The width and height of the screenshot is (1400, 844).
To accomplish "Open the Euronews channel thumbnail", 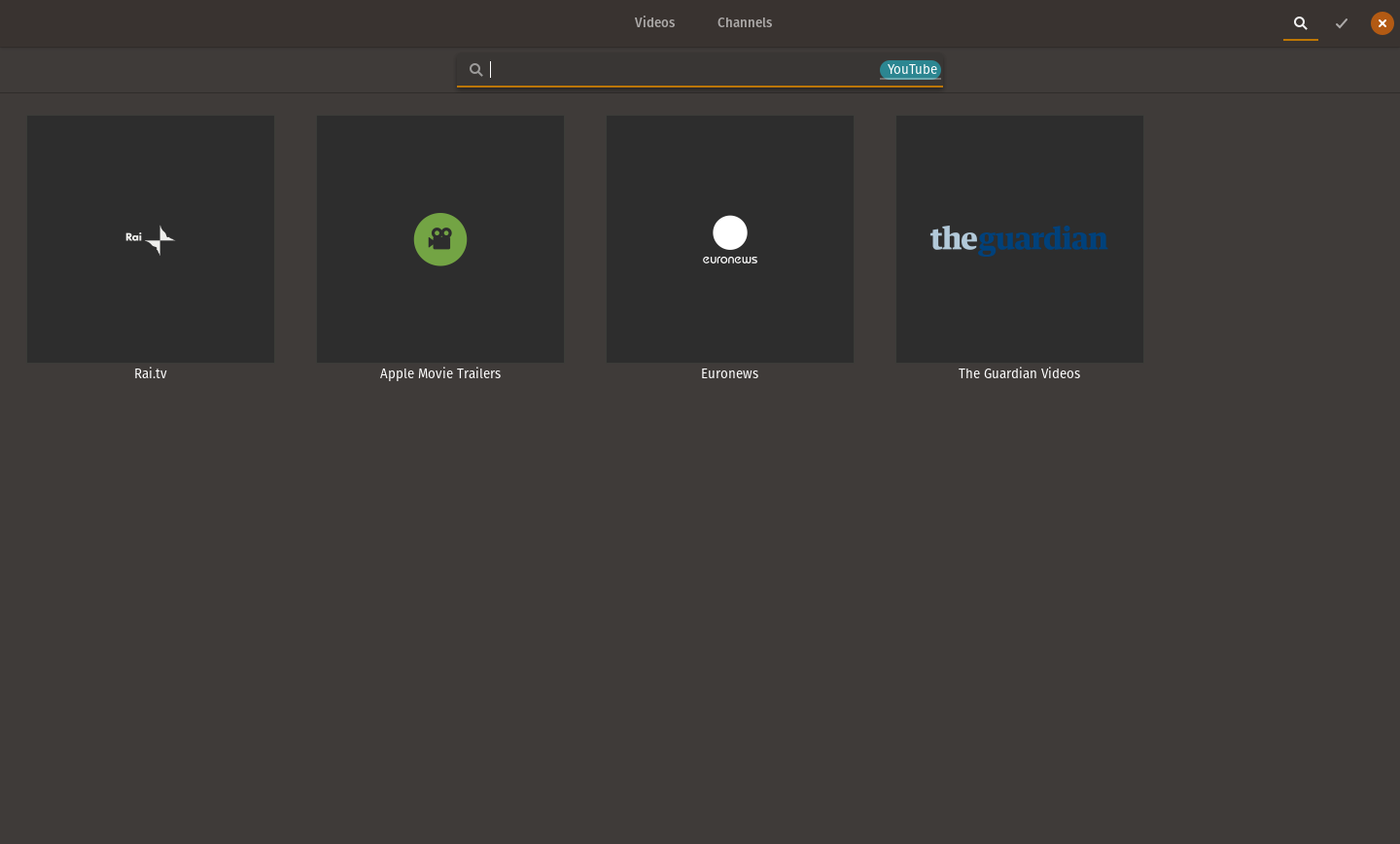I will [x=730, y=239].
